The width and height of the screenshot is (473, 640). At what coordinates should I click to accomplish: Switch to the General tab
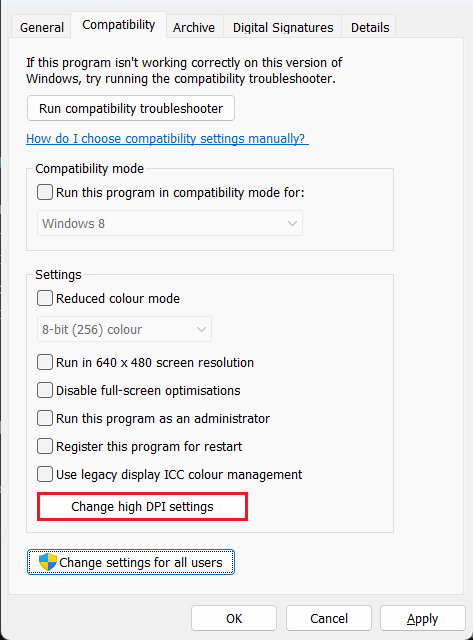(x=42, y=27)
